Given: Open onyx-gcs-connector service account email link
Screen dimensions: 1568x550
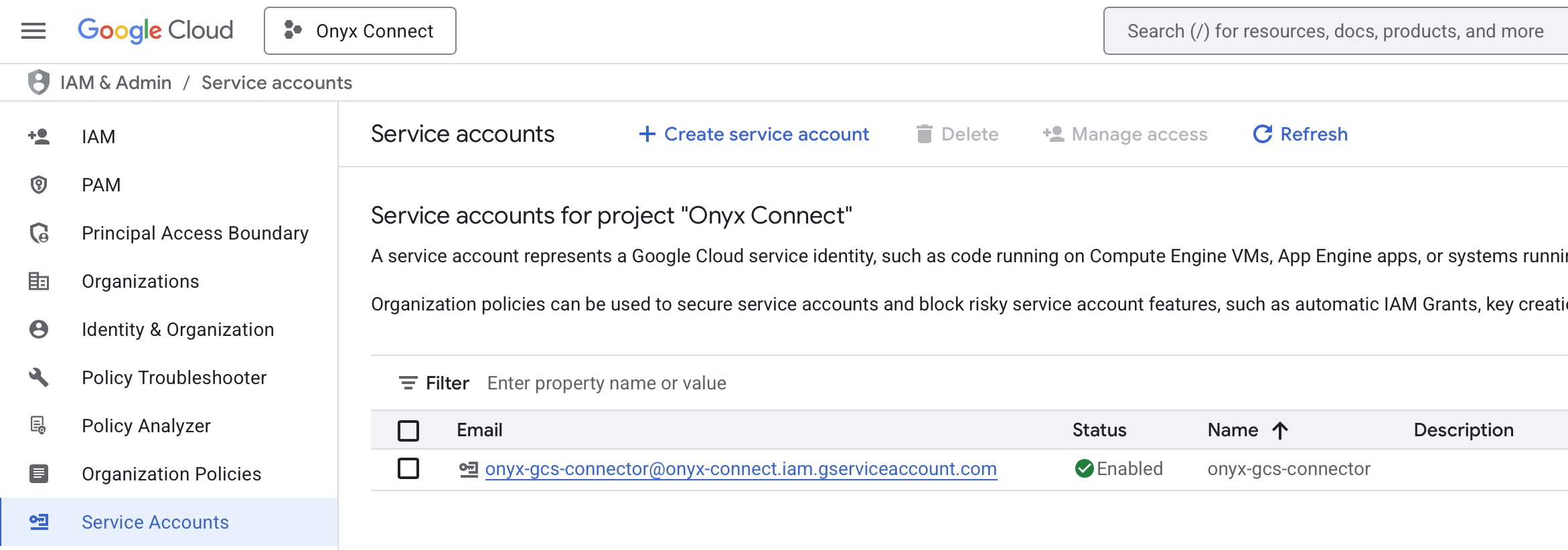Looking at the screenshot, I should click(x=740, y=469).
